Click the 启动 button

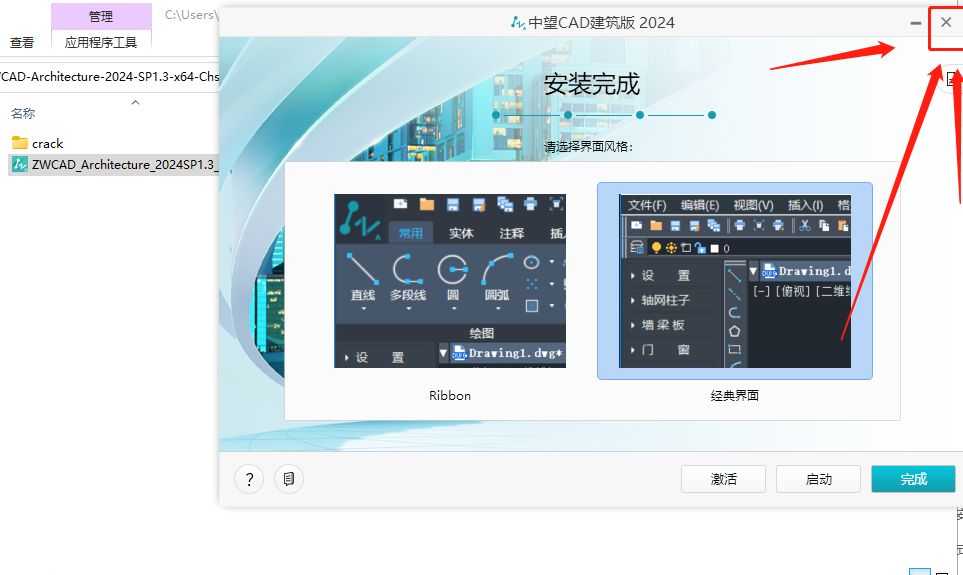click(818, 479)
